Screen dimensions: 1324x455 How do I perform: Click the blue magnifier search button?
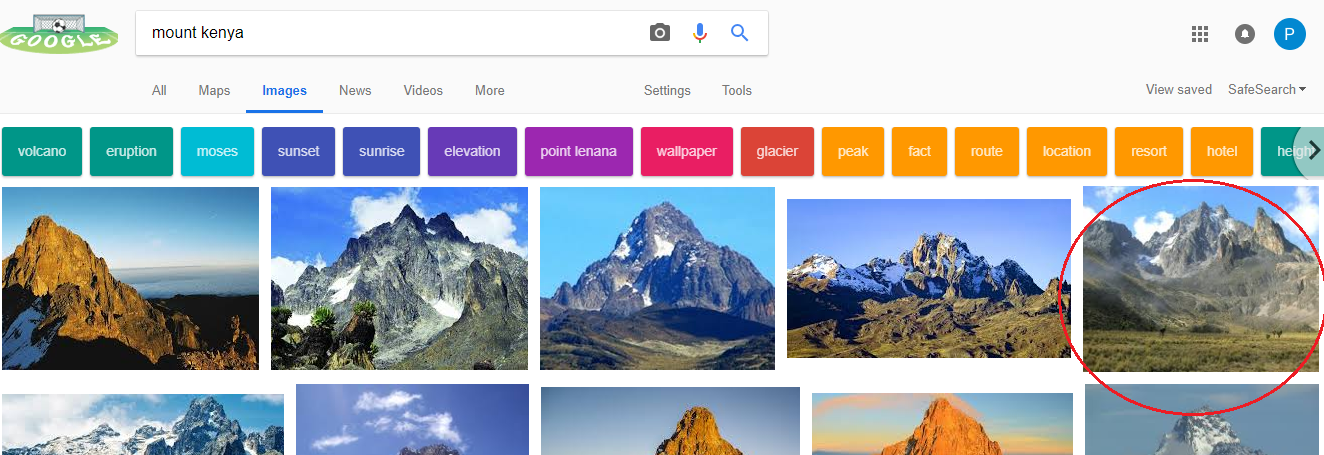[740, 33]
